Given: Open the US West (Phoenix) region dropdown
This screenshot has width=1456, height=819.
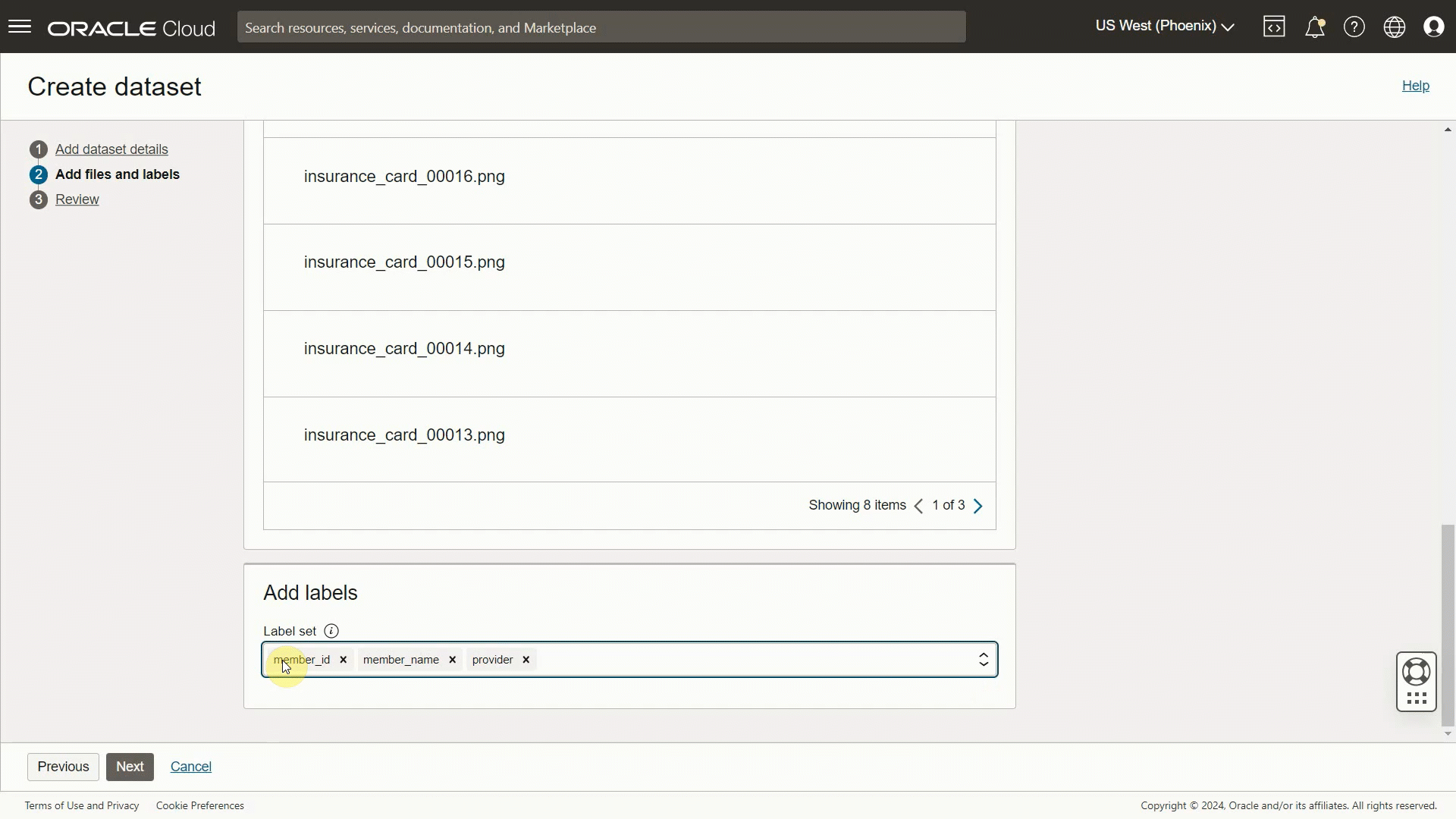Looking at the screenshot, I should [x=1165, y=25].
